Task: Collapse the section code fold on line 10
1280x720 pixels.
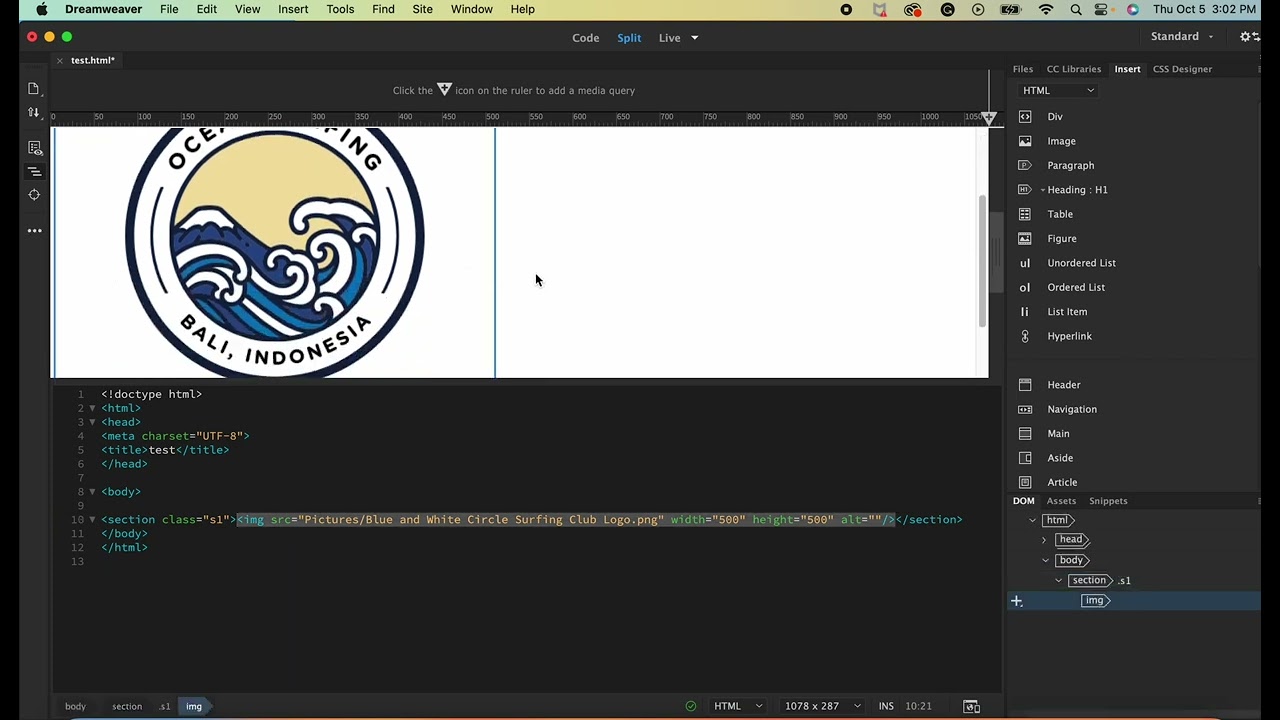Action: (92, 520)
